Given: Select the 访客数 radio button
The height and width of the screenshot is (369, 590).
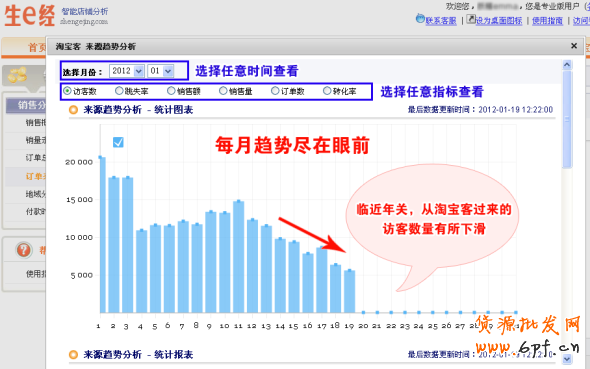Looking at the screenshot, I should (67, 91).
